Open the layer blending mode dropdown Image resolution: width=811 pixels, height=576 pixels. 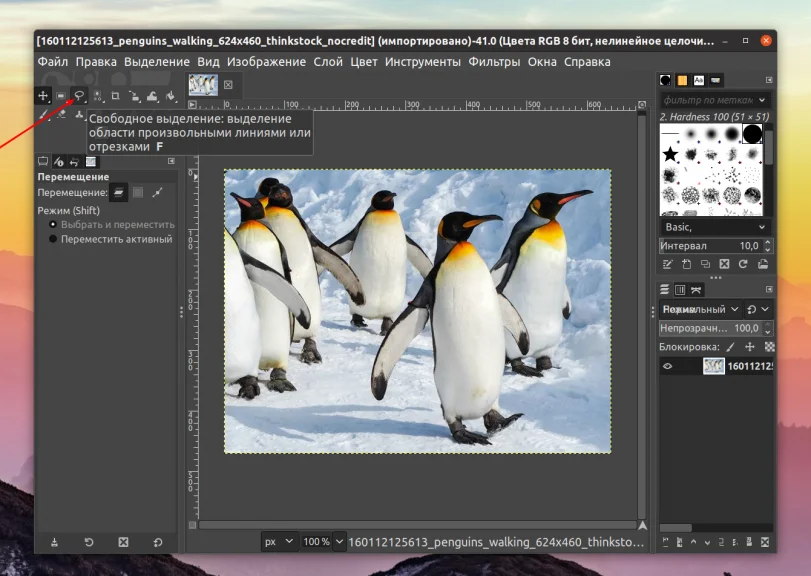pos(700,310)
